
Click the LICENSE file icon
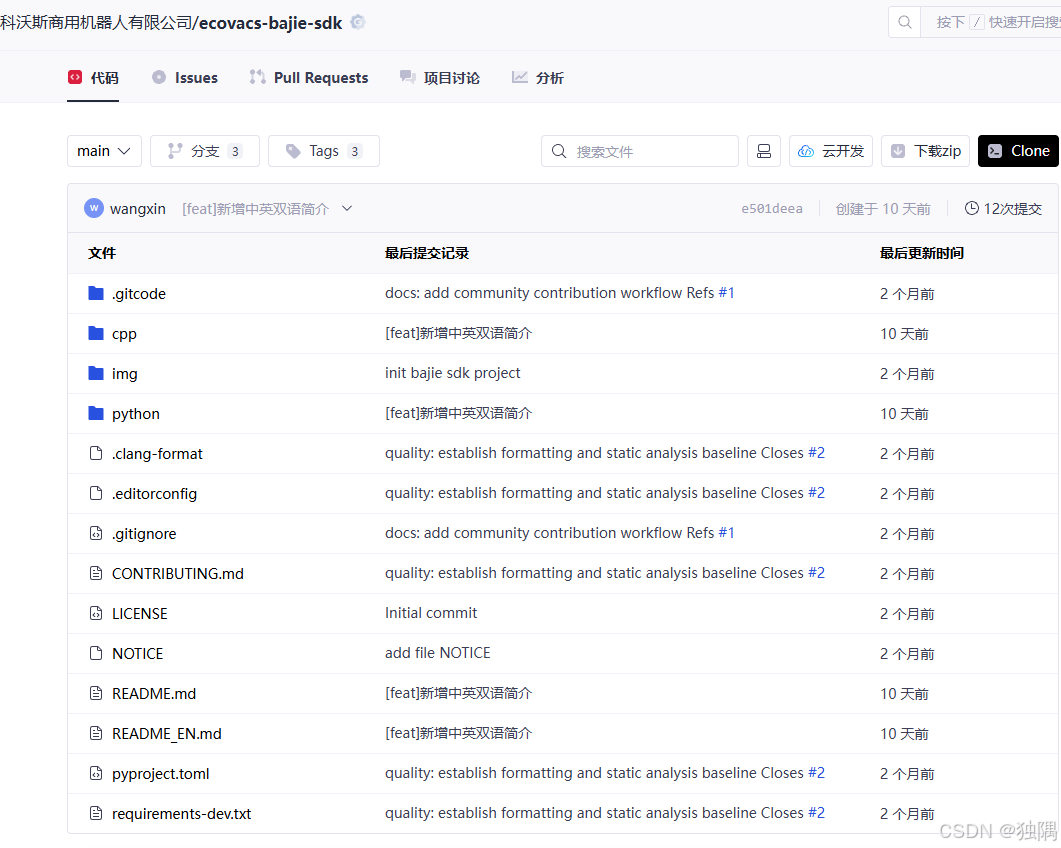pos(96,612)
